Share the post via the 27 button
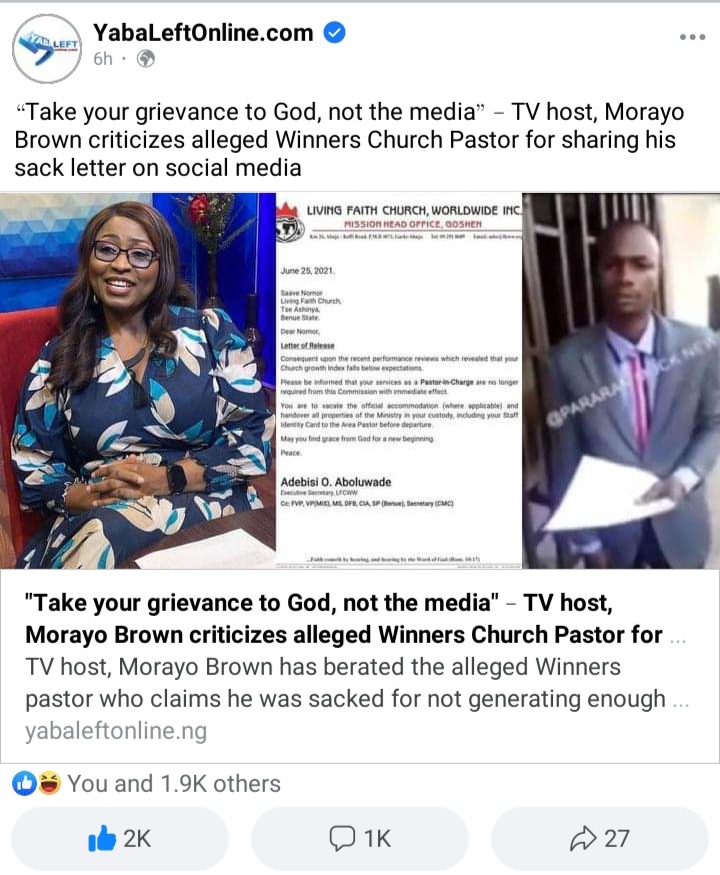The height and width of the screenshot is (875, 720). tap(599, 838)
